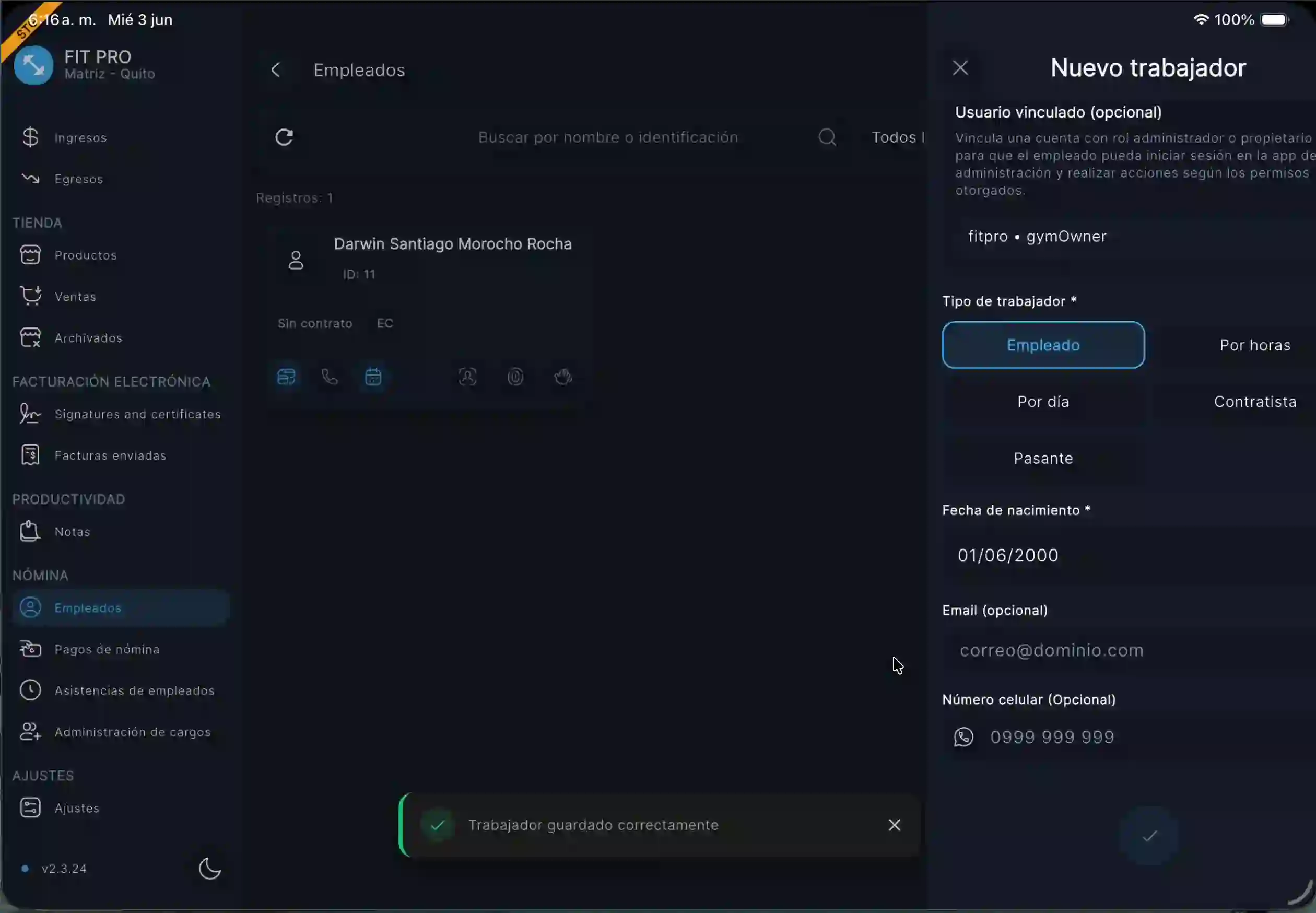
Task: Click the person avatar icon on Darwin's card
Action: coord(296,260)
